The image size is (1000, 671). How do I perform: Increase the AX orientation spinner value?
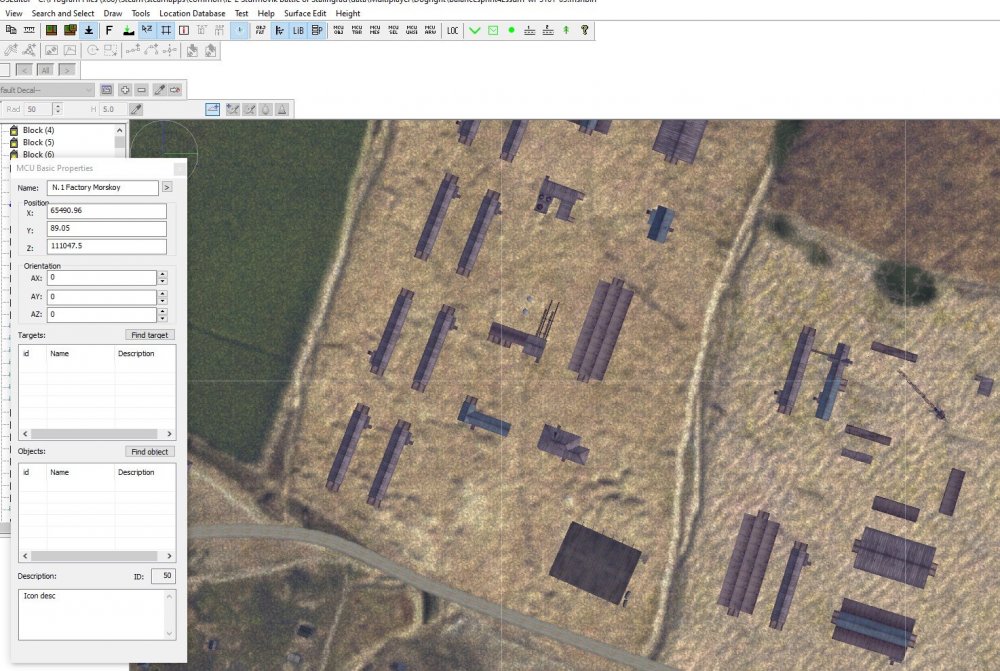click(162, 274)
